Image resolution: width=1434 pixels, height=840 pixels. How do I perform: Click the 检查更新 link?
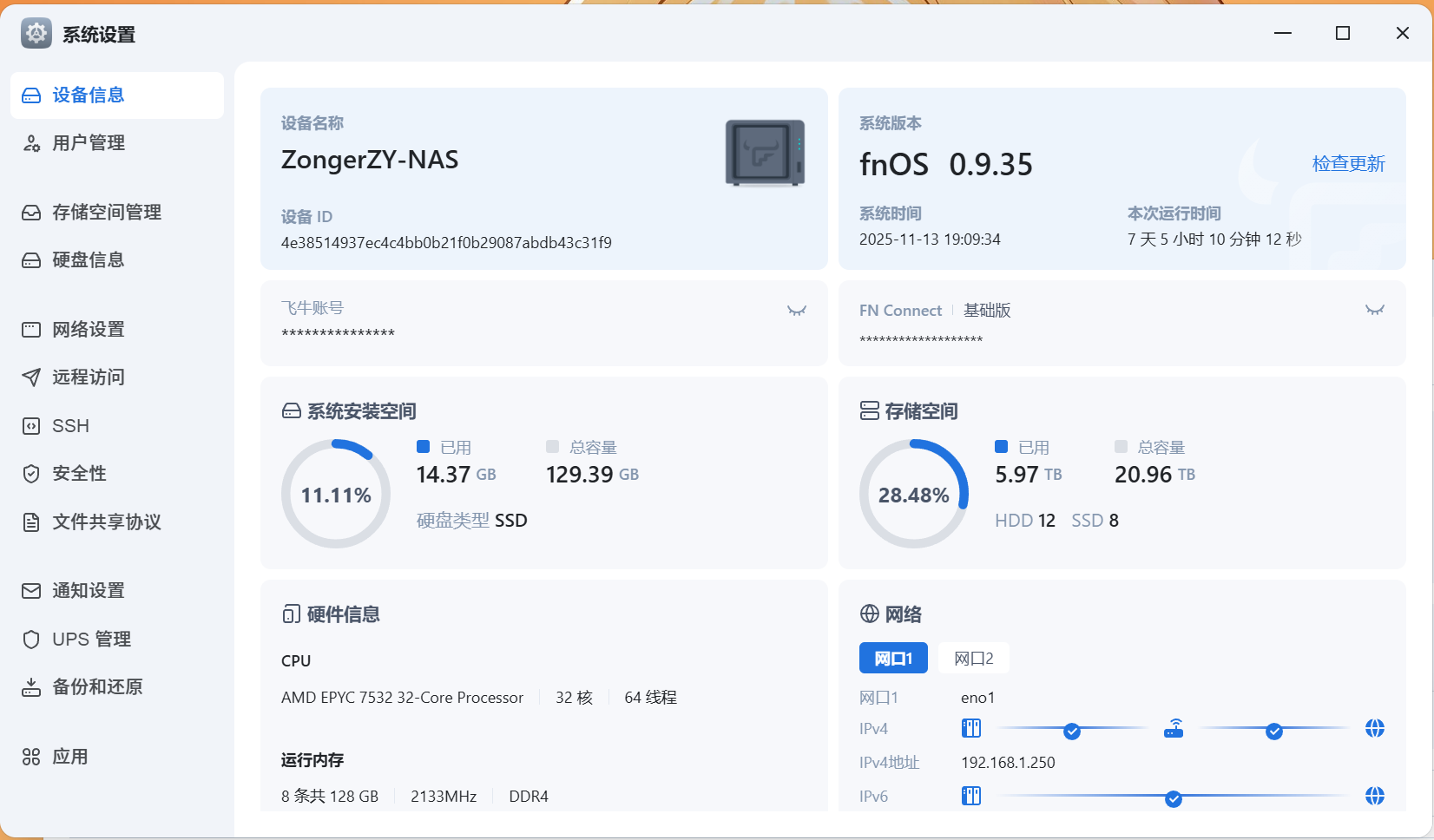pos(1348,163)
